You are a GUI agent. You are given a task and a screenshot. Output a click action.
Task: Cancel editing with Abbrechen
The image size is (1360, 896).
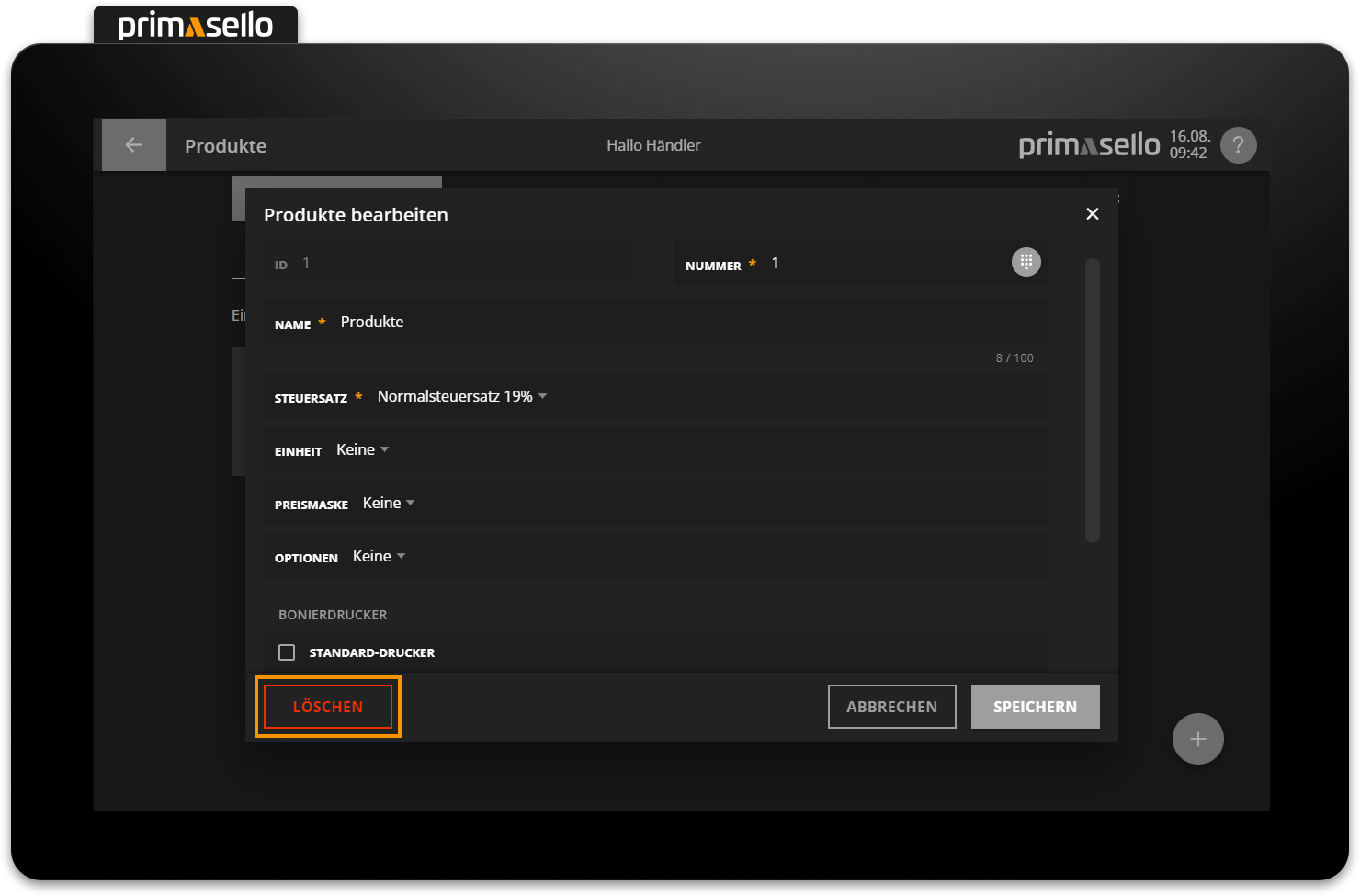(x=891, y=707)
